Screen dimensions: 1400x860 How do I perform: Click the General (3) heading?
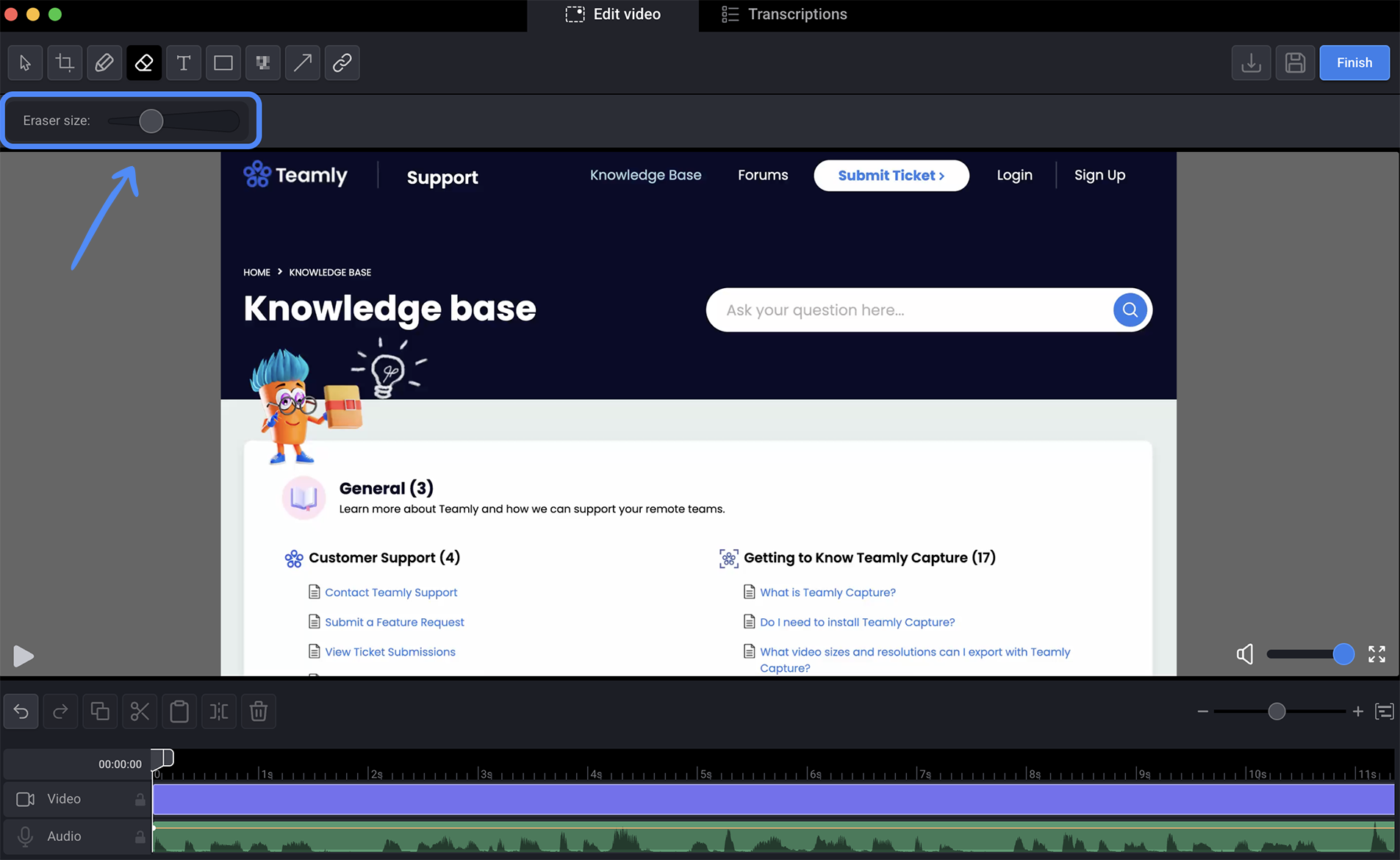pos(386,488)
